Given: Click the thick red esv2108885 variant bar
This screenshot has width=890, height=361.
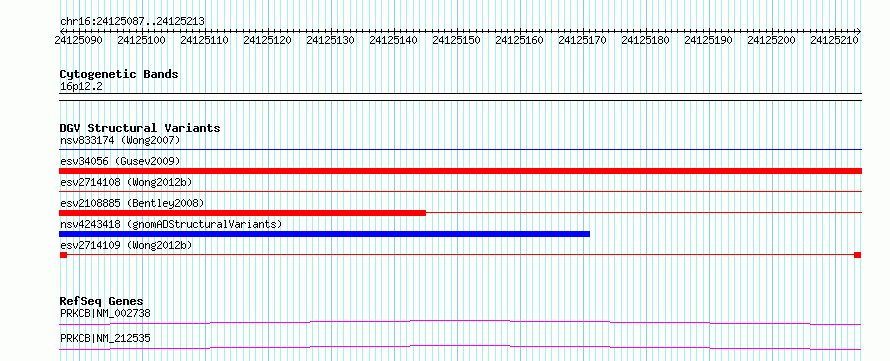Looking at the screenshot, I should pyautogui.click(x=242, y=213).
